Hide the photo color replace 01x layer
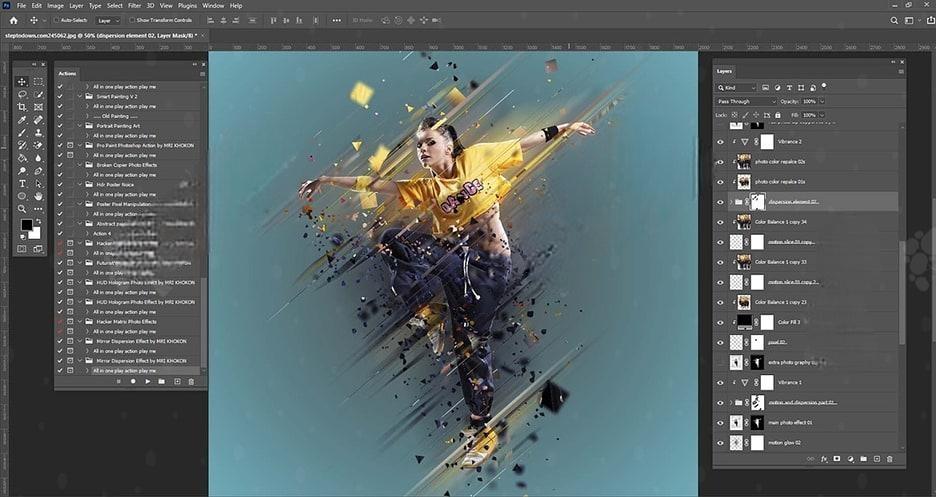 coord(720,182)
